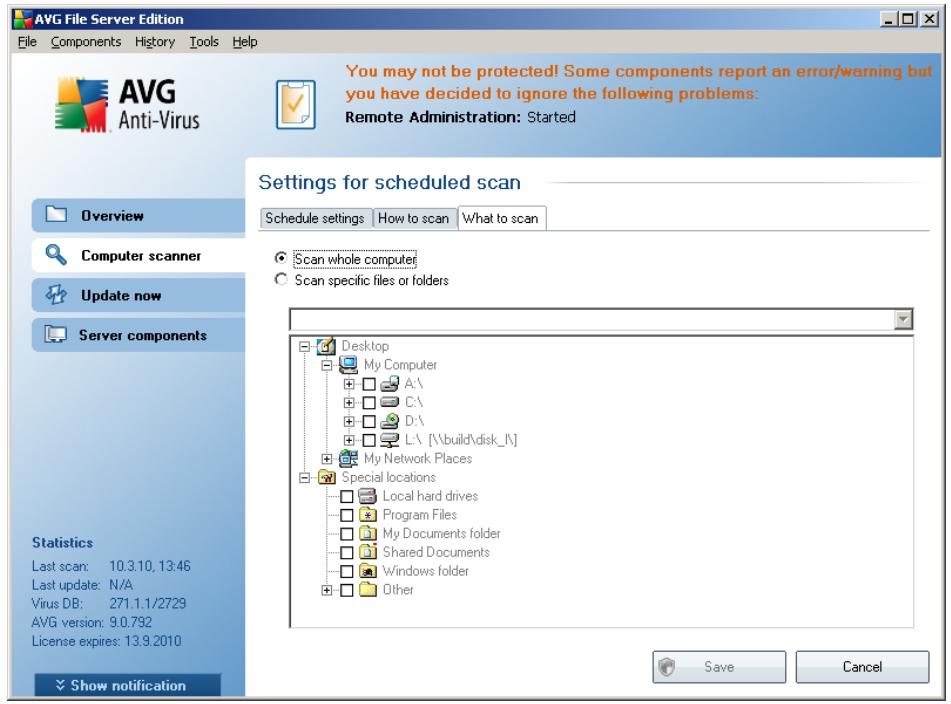The image size is (951, 704).
Task: Collapse the Special locations node
Action: [x=304, y=478]
